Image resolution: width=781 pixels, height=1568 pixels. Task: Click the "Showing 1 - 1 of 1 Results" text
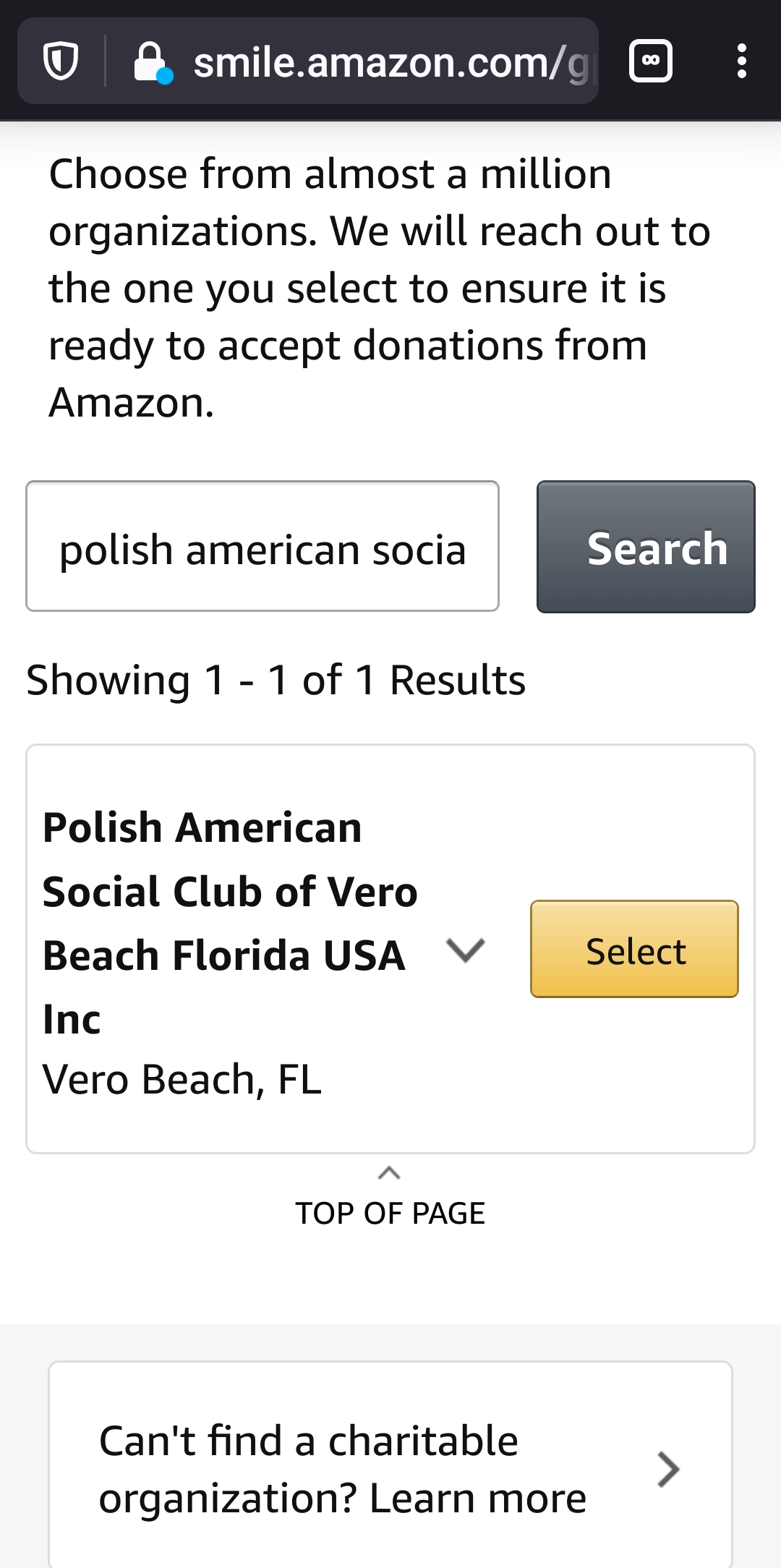click(x=276, y=681)
